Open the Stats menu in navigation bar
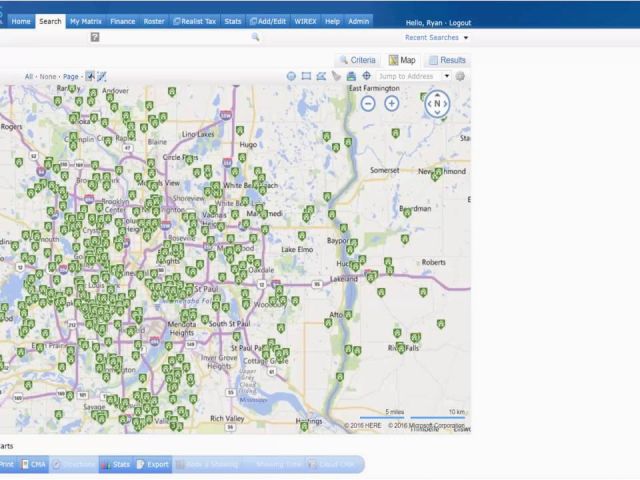Screen dimensions: 640x480 [x=233, y=21]
